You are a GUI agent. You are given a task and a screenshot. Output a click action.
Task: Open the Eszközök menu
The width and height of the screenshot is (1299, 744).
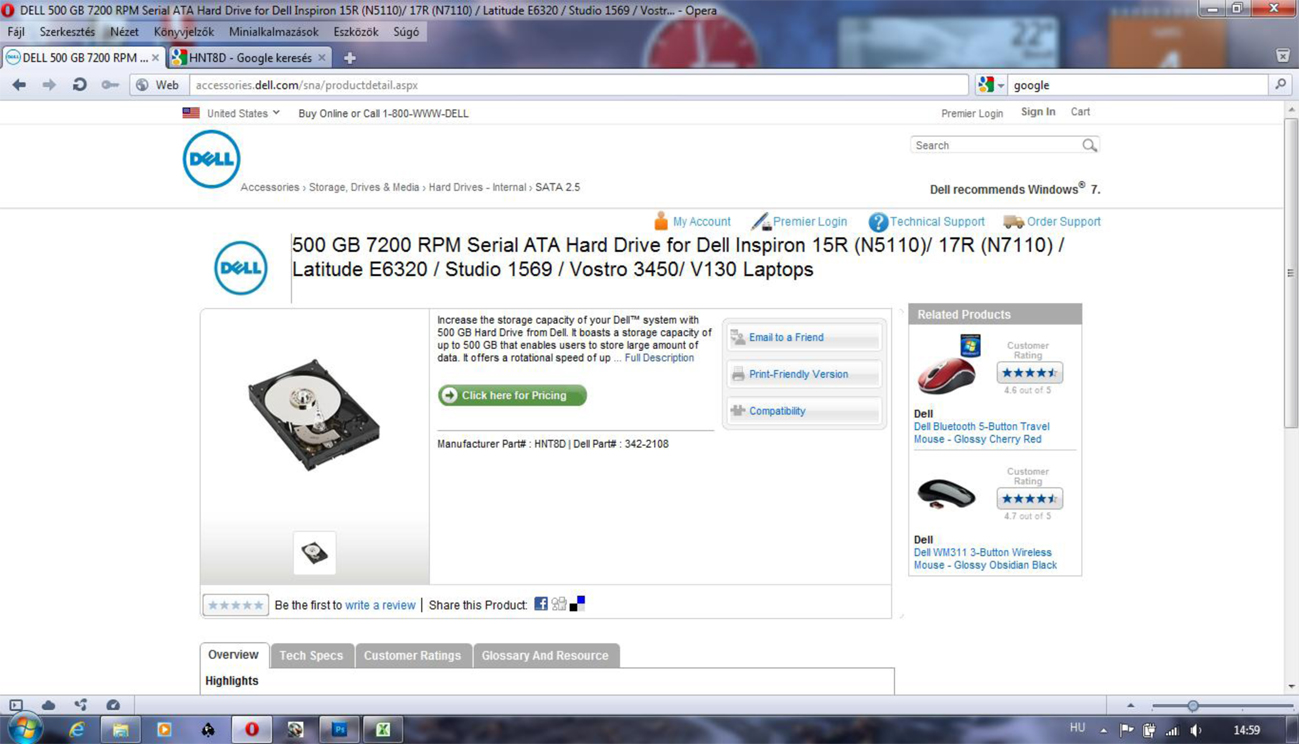(x=356, y=32)
